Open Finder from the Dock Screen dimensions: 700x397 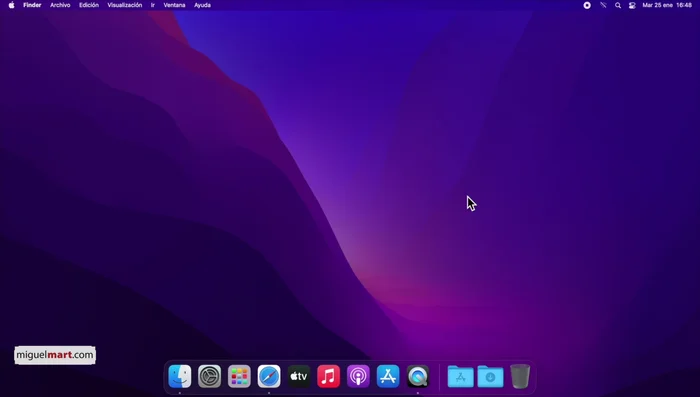(x=180, y=376)
